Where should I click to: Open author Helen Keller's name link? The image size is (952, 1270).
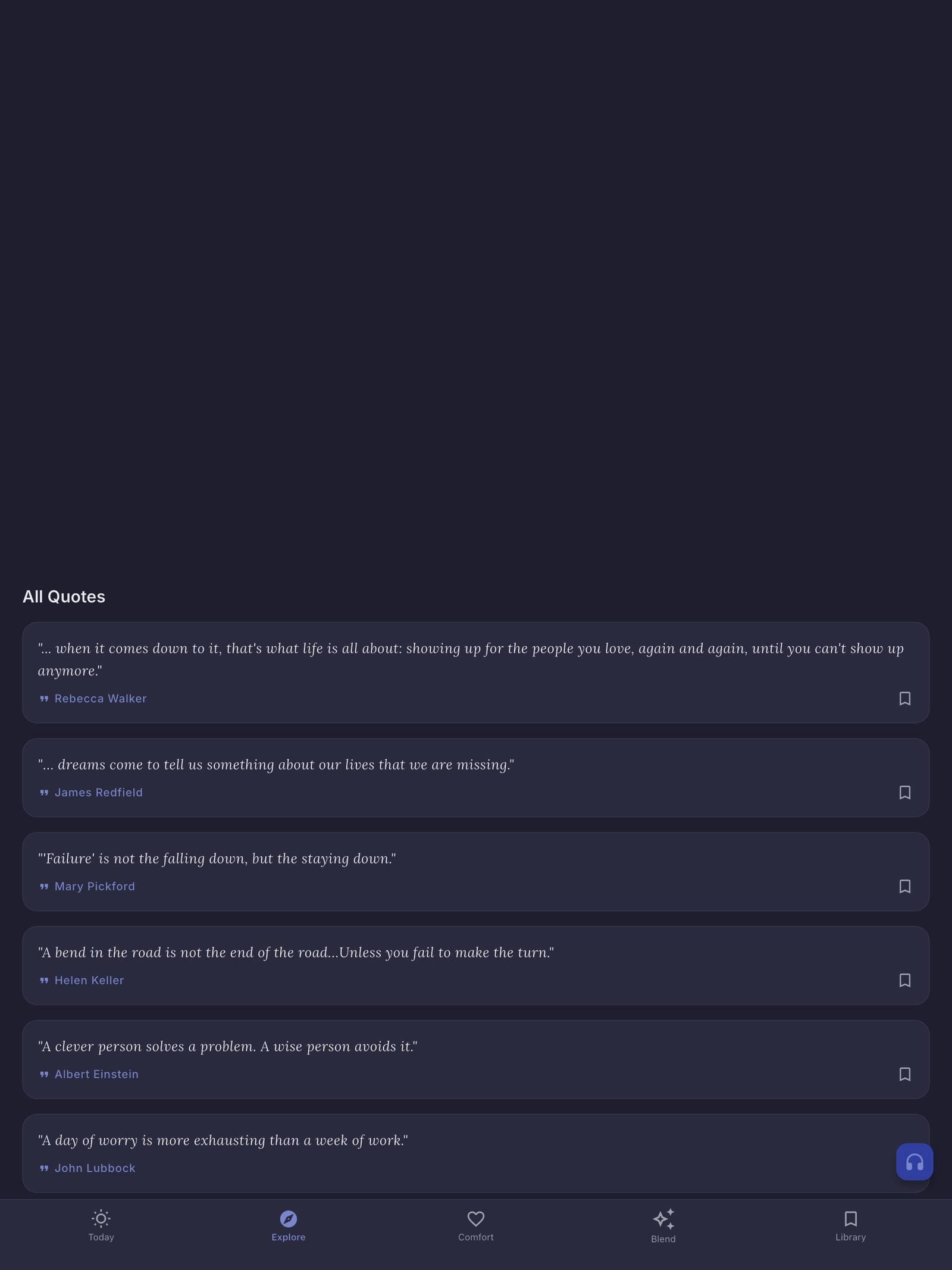tap(89, 980)
